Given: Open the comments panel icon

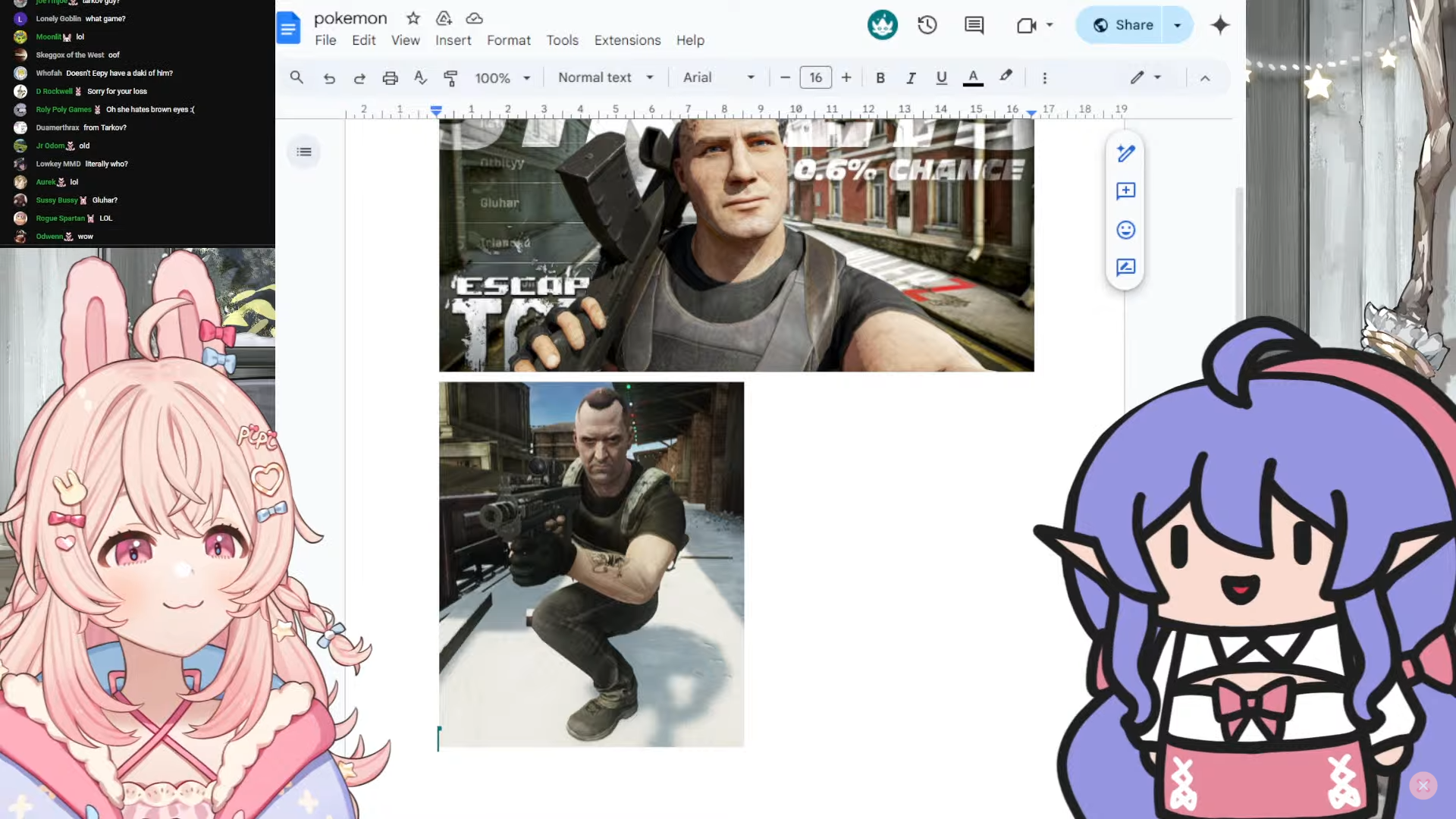Looking at the screenshot, I should pyautogui.click(x=974, y=25).
